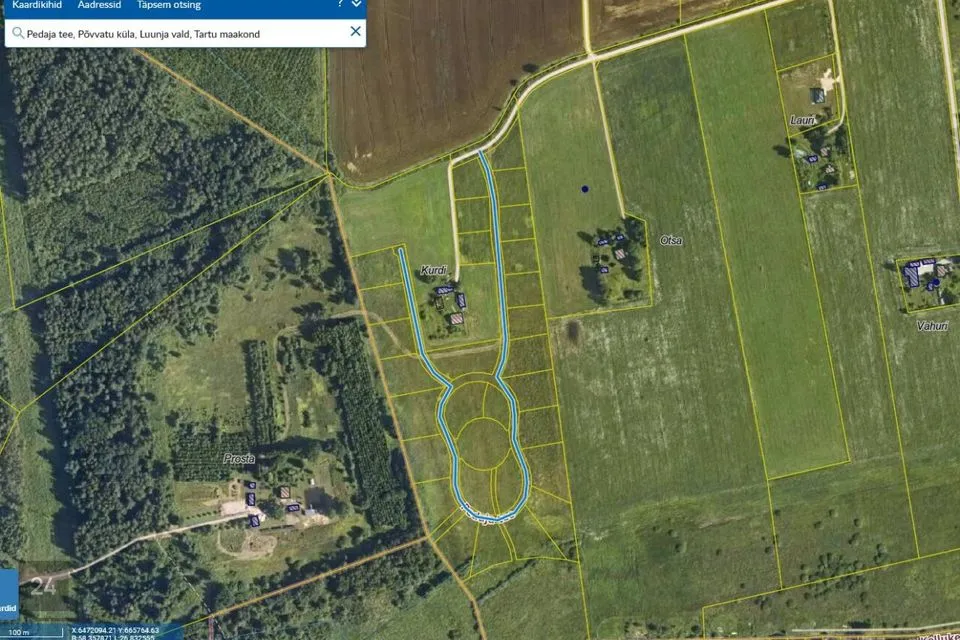This screenshot has height=640, width=960.
Task: Open the Aadressid tab
Action: [99, 5]
